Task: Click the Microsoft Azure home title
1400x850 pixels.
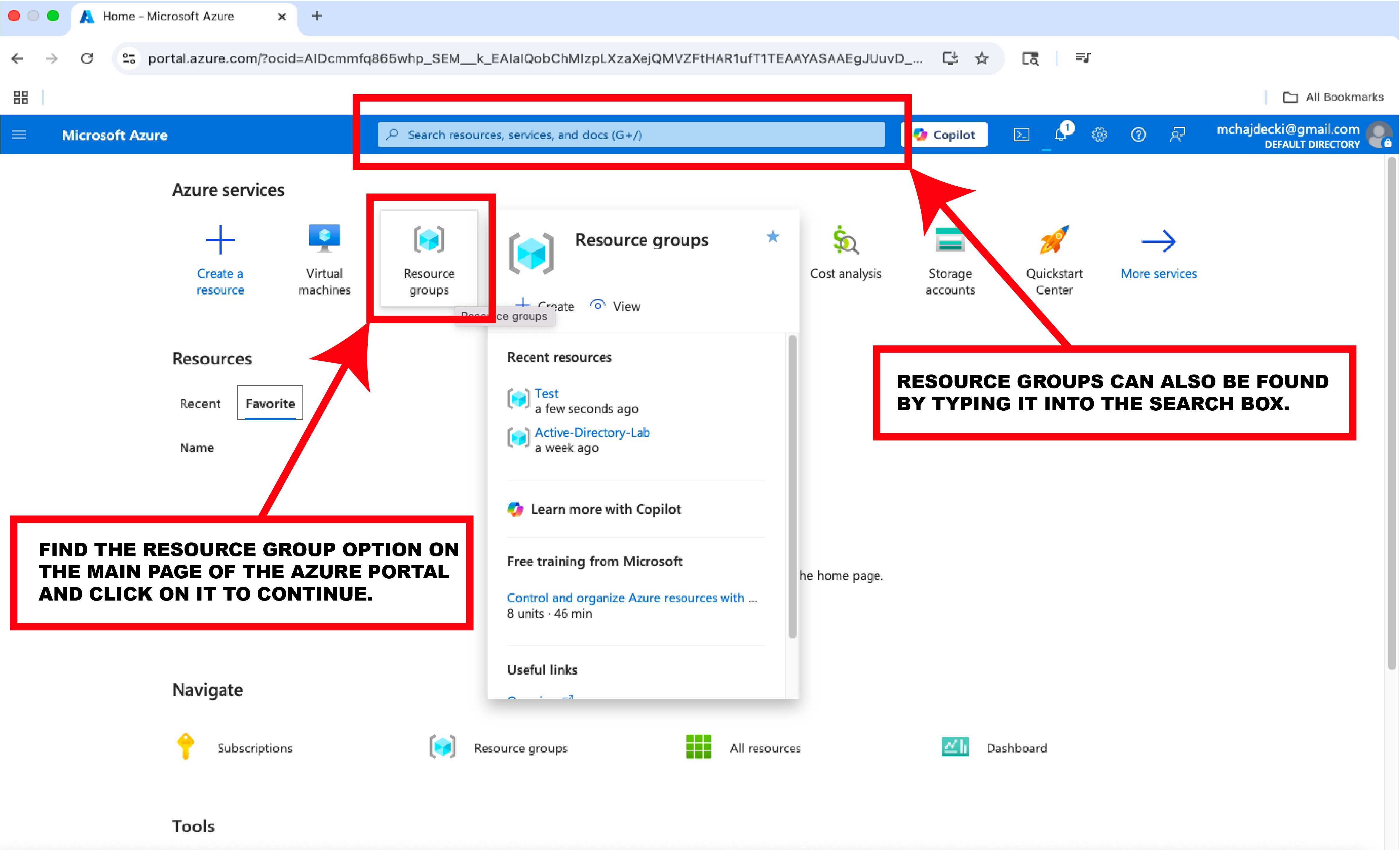Action: (115, 135)
